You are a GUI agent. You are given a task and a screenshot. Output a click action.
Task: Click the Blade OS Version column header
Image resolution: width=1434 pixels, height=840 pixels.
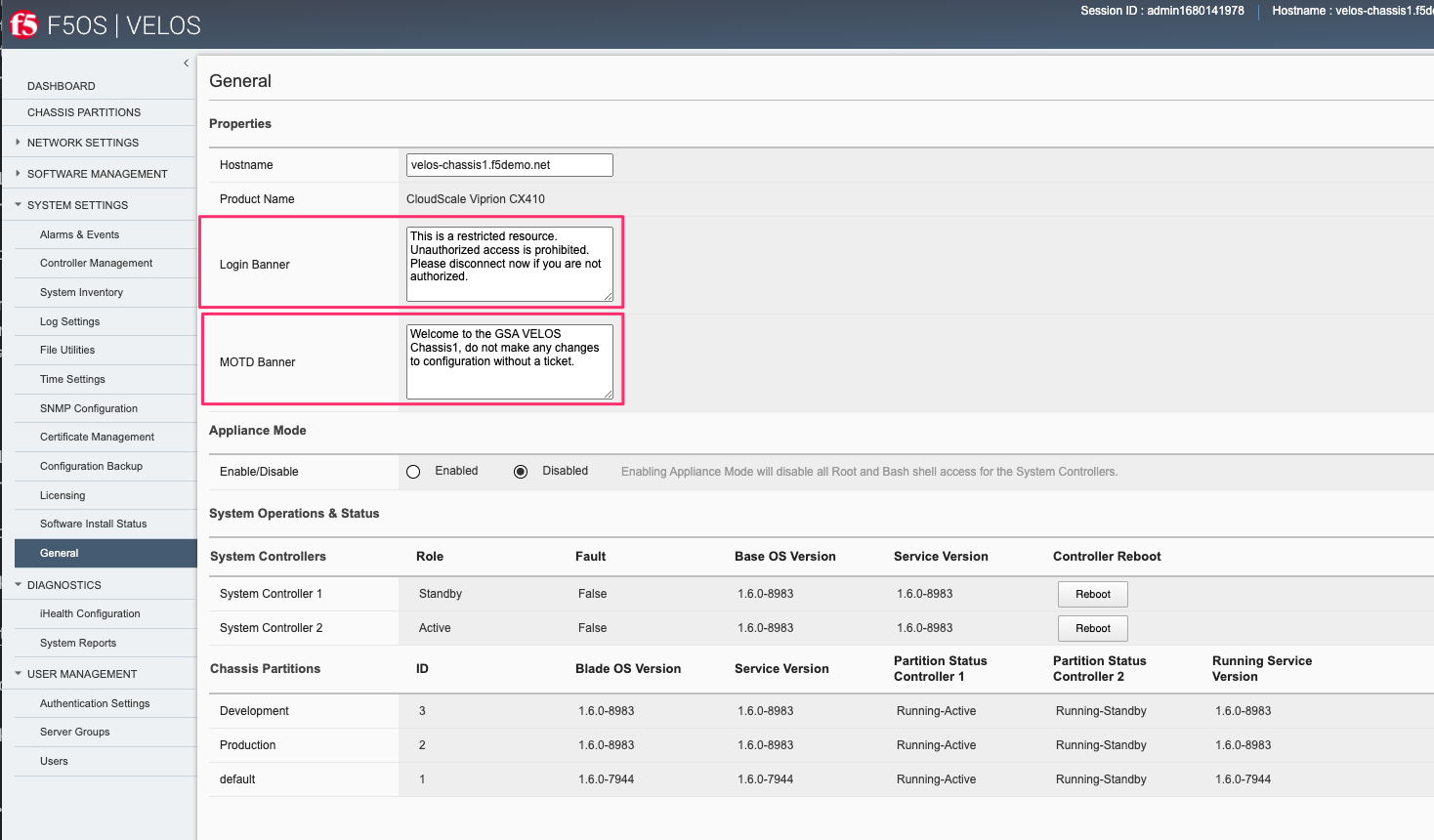[x=628, y=669]
